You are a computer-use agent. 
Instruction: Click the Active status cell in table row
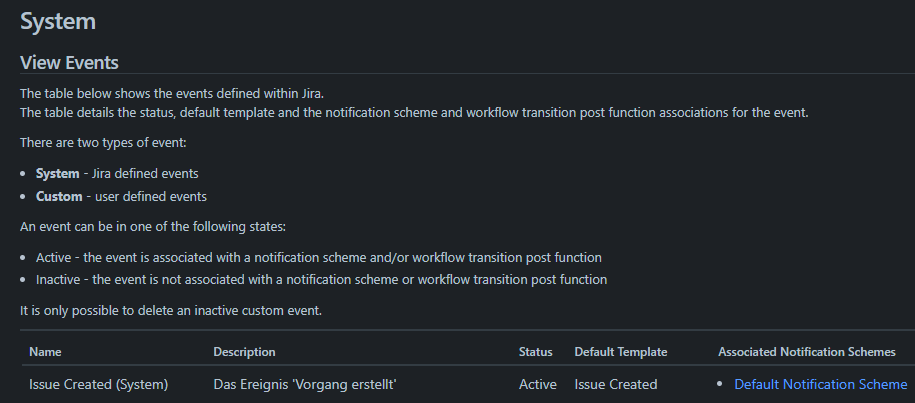click(x=537, y=384)
